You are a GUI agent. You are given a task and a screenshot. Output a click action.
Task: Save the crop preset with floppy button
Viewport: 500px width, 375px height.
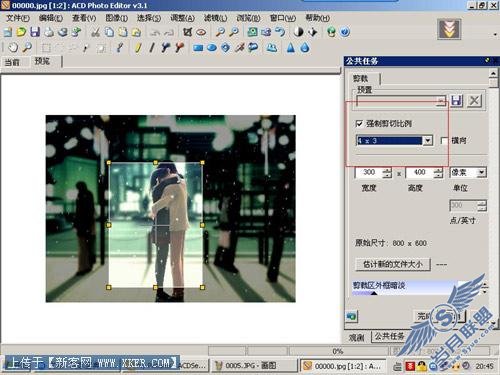pyautogui.click(x=456, y=101)
